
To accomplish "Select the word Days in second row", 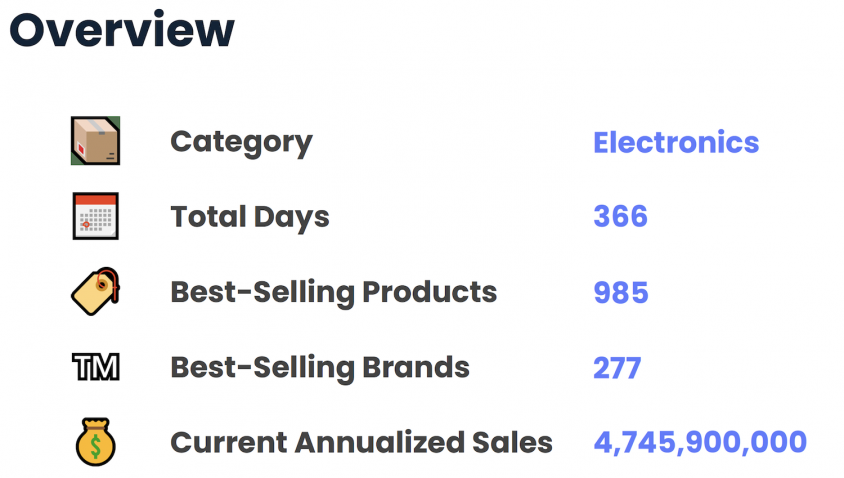I will 291,218.
